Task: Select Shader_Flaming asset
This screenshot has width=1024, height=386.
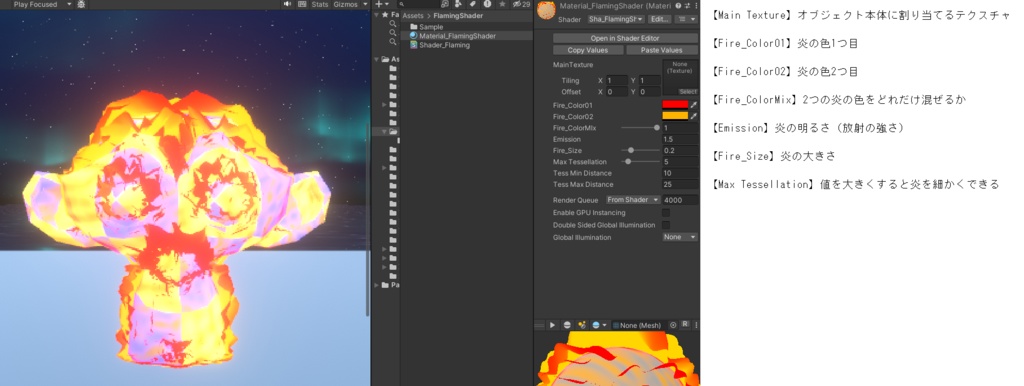Action: point(440,45)
